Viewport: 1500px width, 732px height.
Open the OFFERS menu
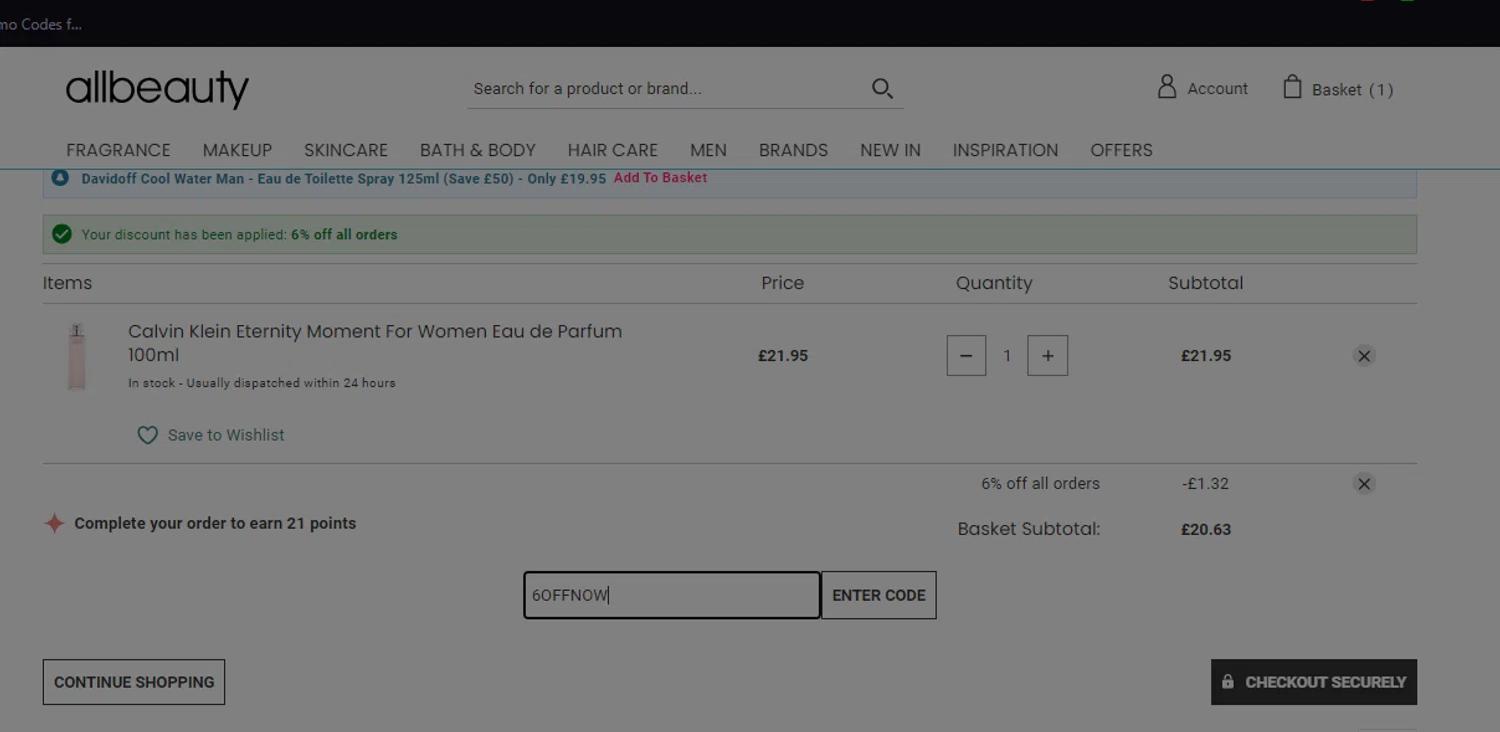[x=1121, y=150]
